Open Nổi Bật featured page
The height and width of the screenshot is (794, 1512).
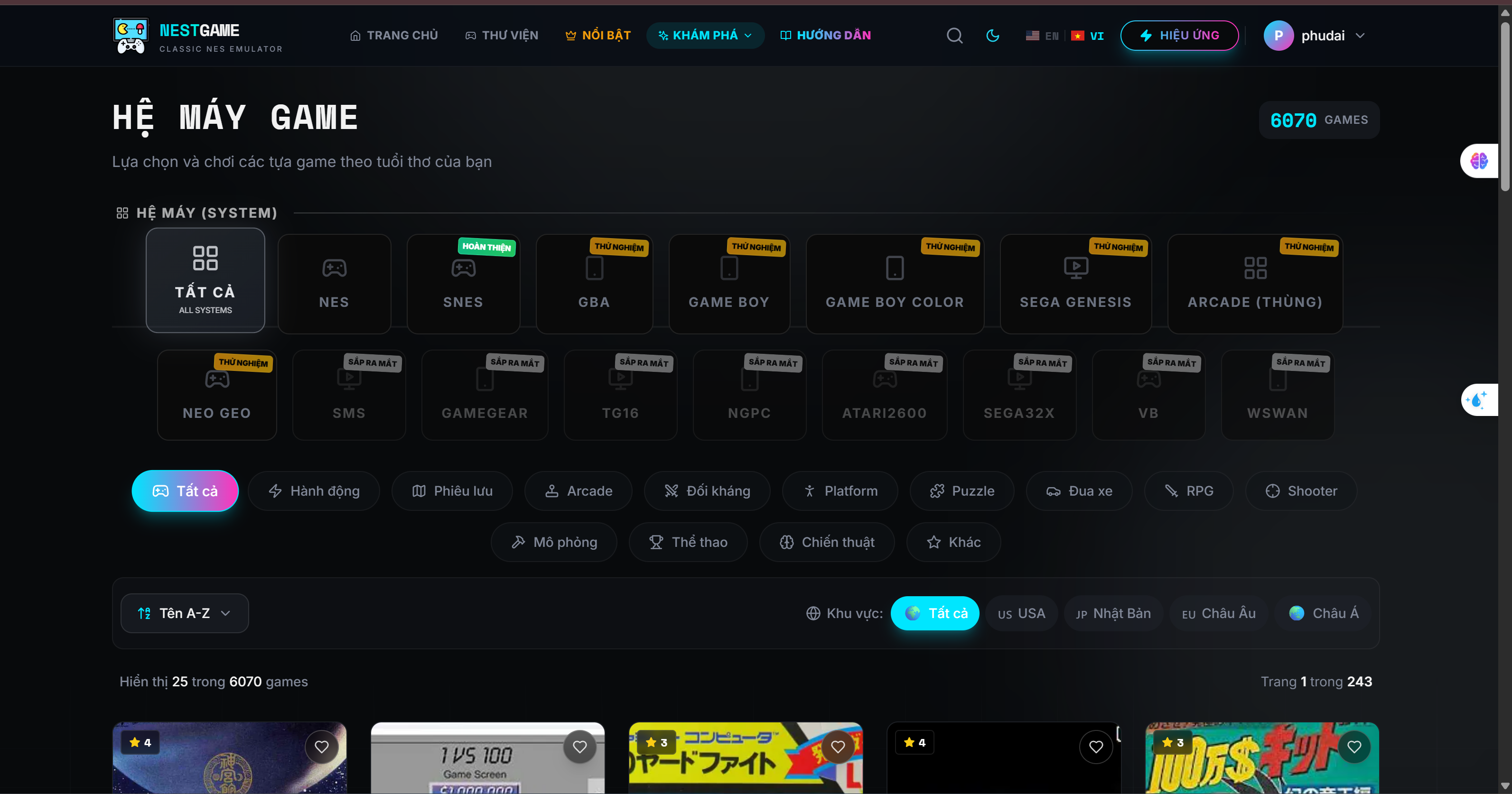pyautogui.click(x=598, y=36)
